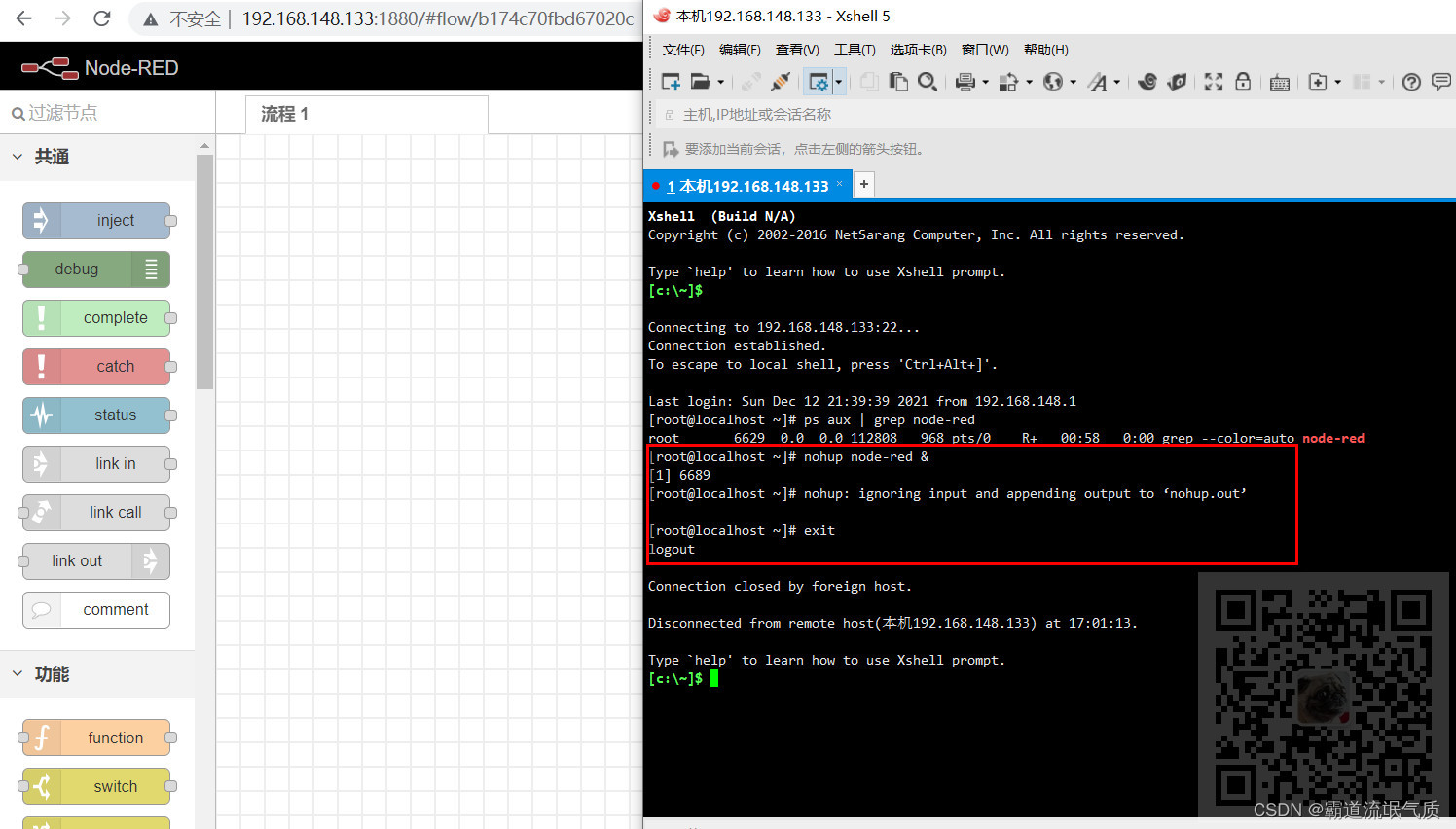Screen dimensions: 1456x829
Task: Toggle full screen with the arrows icon
Action: tap(1213, 82)
